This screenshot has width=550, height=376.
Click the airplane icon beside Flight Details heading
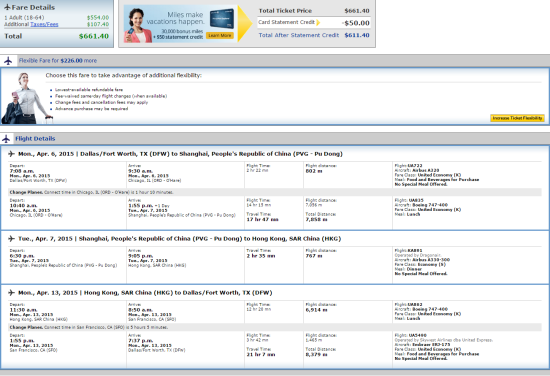tap(6, 139)
